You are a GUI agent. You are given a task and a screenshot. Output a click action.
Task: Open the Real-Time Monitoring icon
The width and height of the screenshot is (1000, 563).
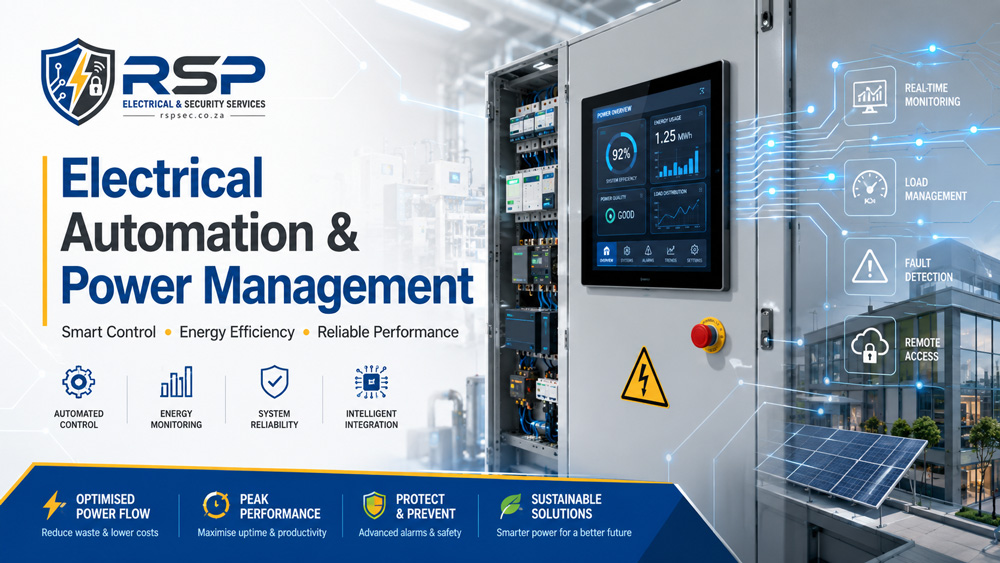pos(870,96)
